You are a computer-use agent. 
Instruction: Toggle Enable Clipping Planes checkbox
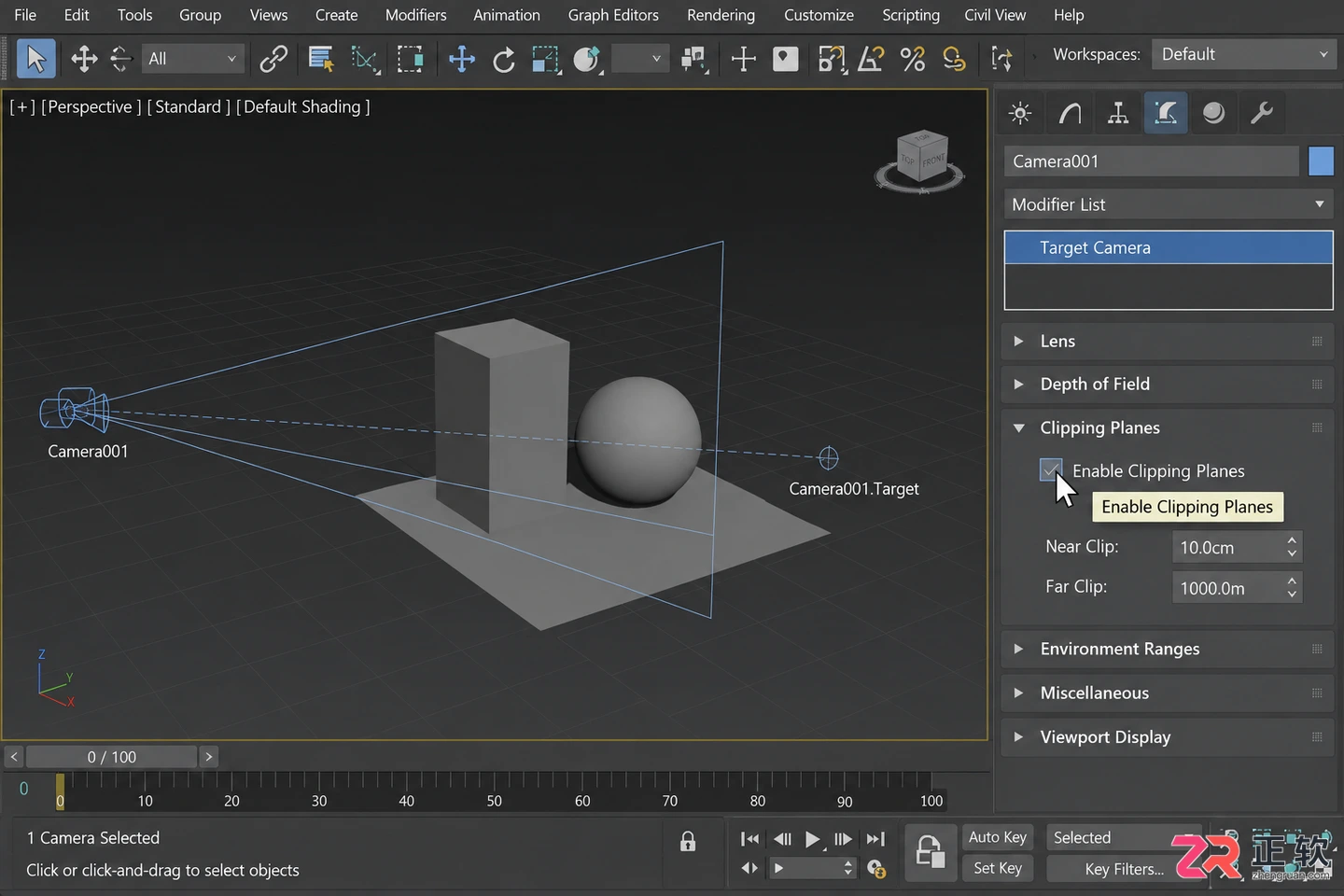tap(1051, 470)
